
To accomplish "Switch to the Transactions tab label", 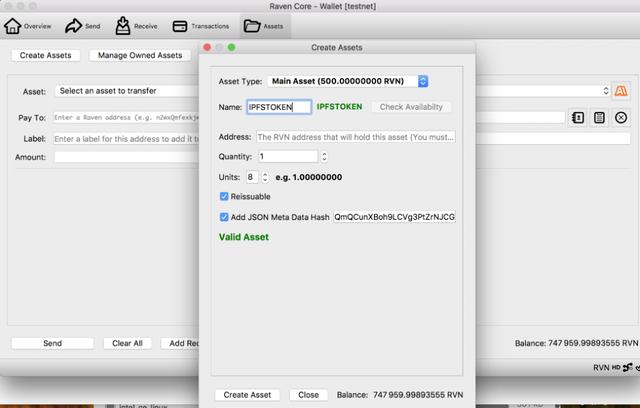I will [210, 26].
